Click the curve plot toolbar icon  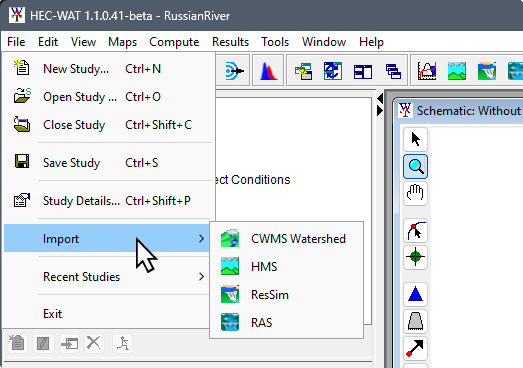pyautogui.click(x=427, y=71)
